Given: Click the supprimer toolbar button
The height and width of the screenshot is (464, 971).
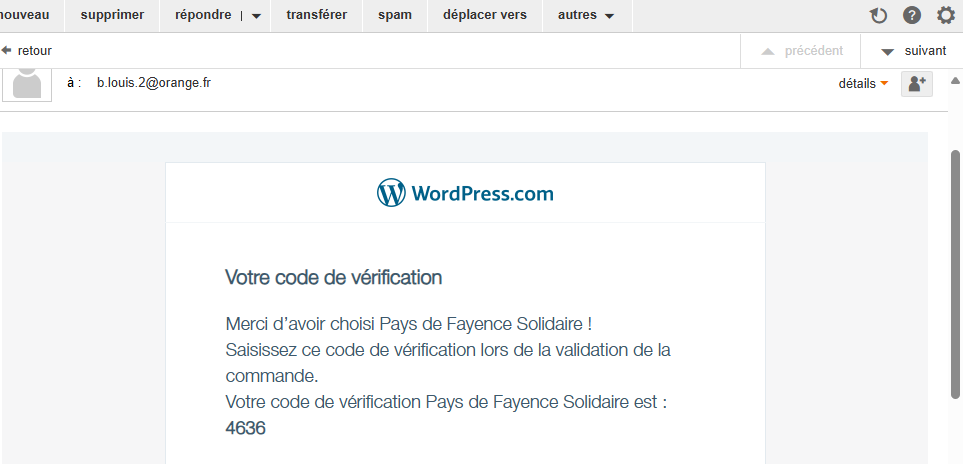Looking at the screenshot, I should point(112,15).
